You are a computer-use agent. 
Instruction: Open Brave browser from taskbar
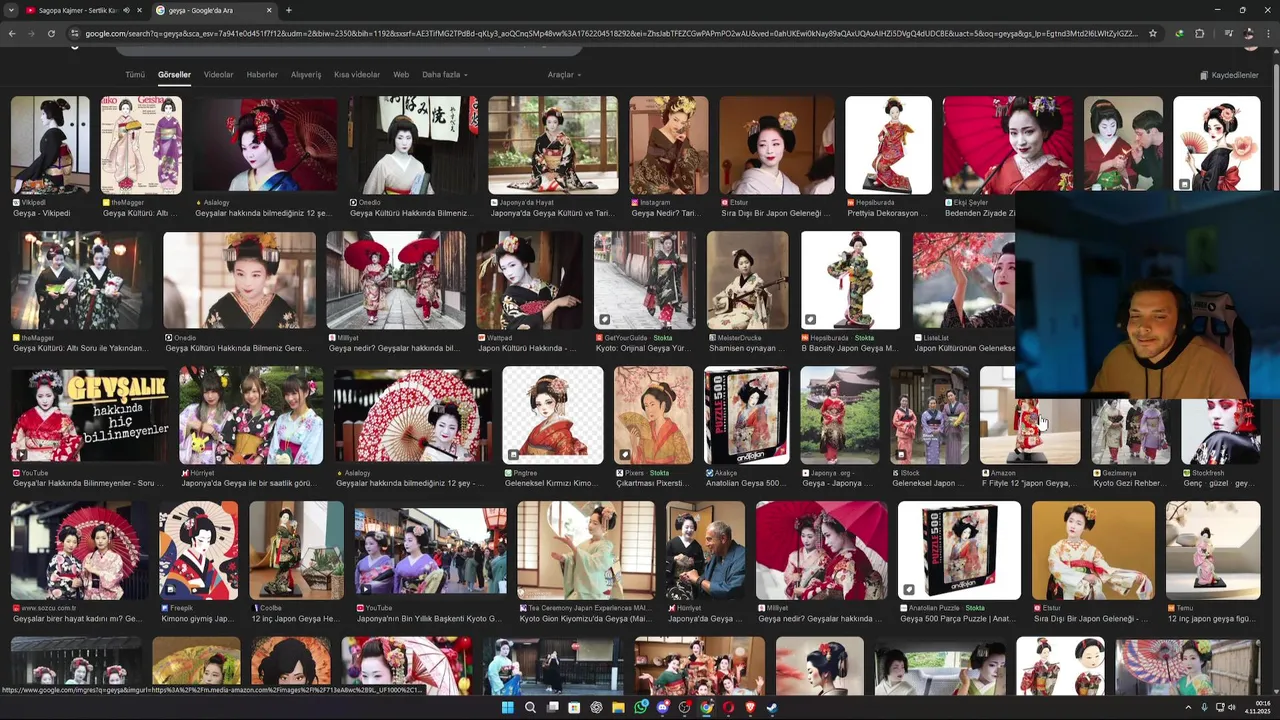[750, 708]
